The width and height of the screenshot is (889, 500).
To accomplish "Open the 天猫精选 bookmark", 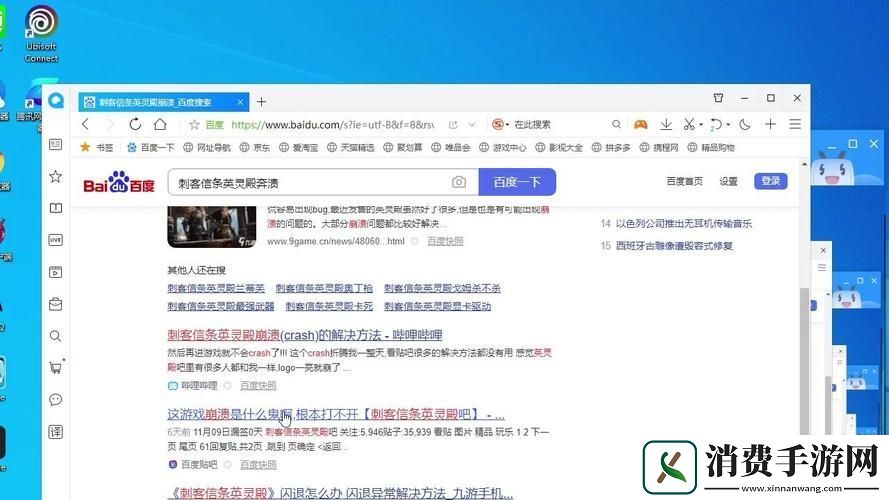I will coord(351,147).
